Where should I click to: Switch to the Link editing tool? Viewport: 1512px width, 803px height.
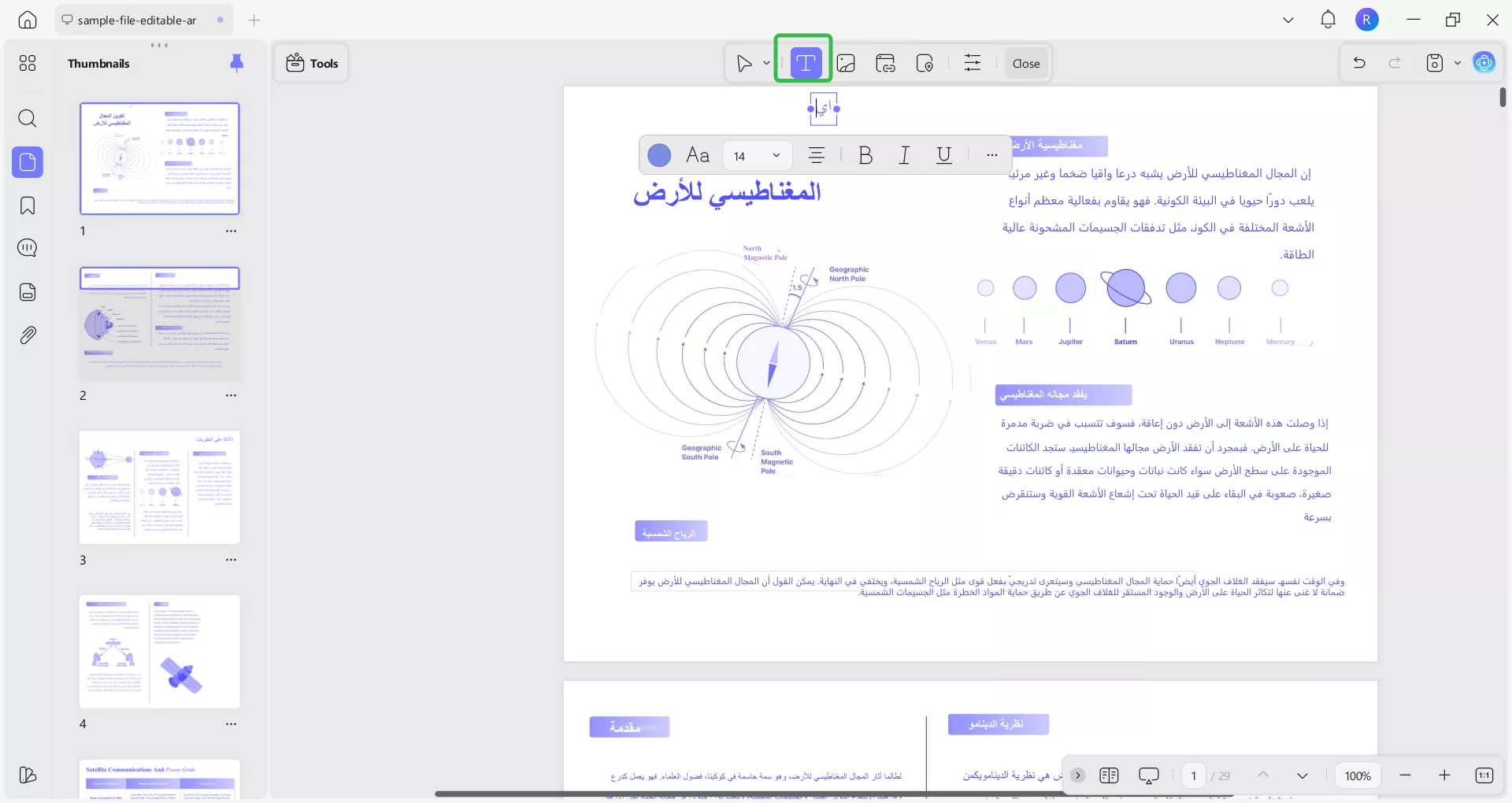coord(885,63)
